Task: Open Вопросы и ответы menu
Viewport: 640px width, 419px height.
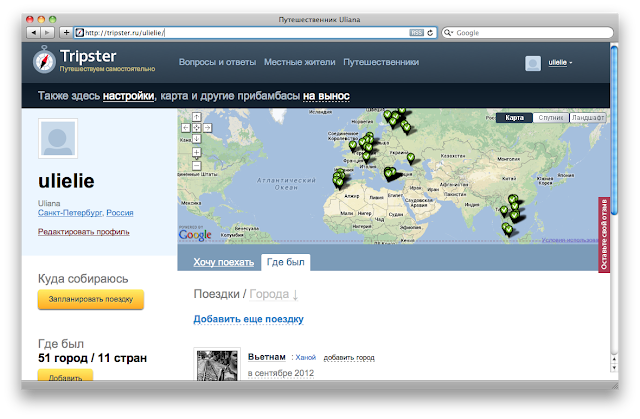Action: [218, 62]
